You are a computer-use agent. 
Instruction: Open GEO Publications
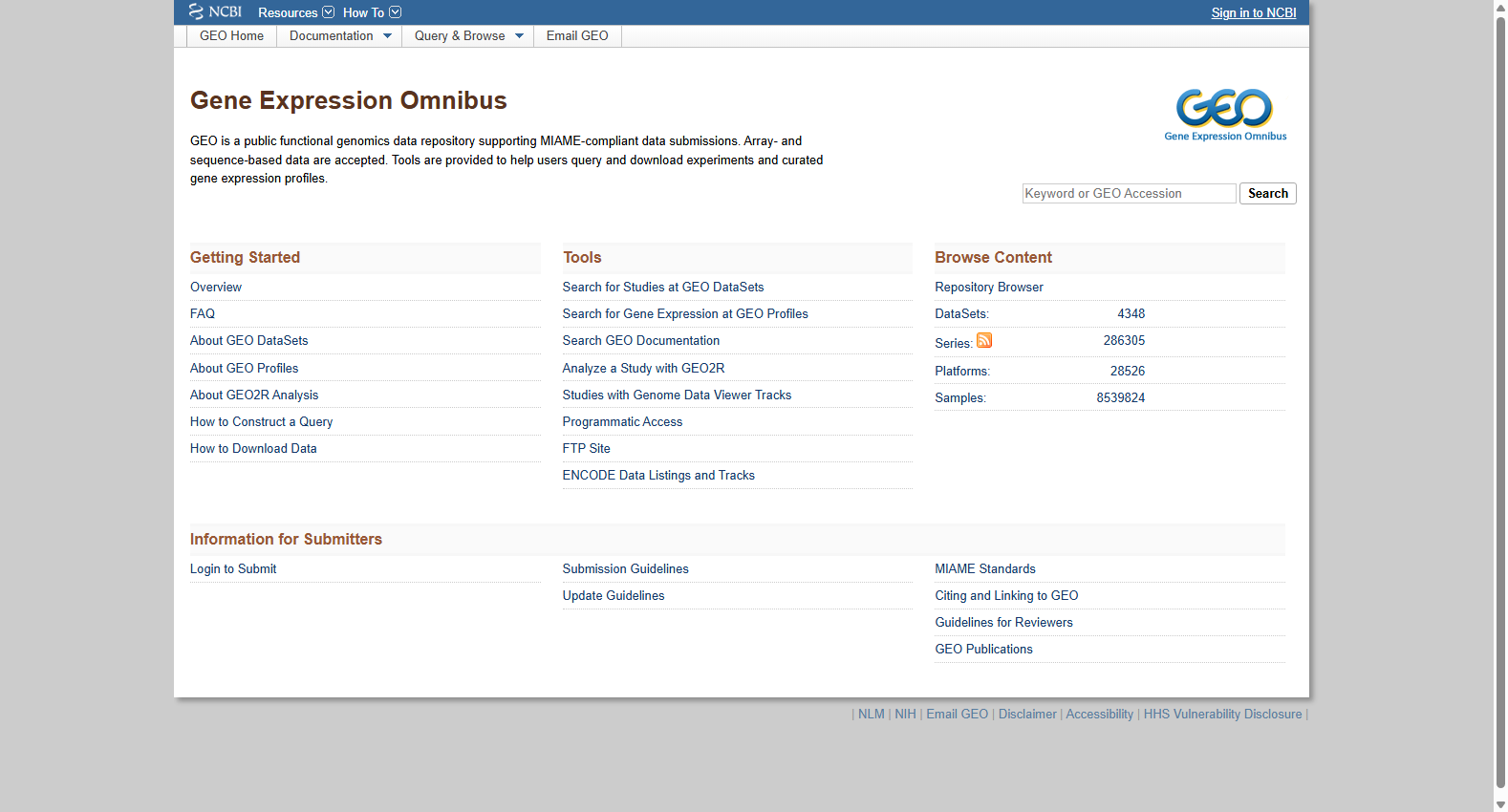pos(984,649)
